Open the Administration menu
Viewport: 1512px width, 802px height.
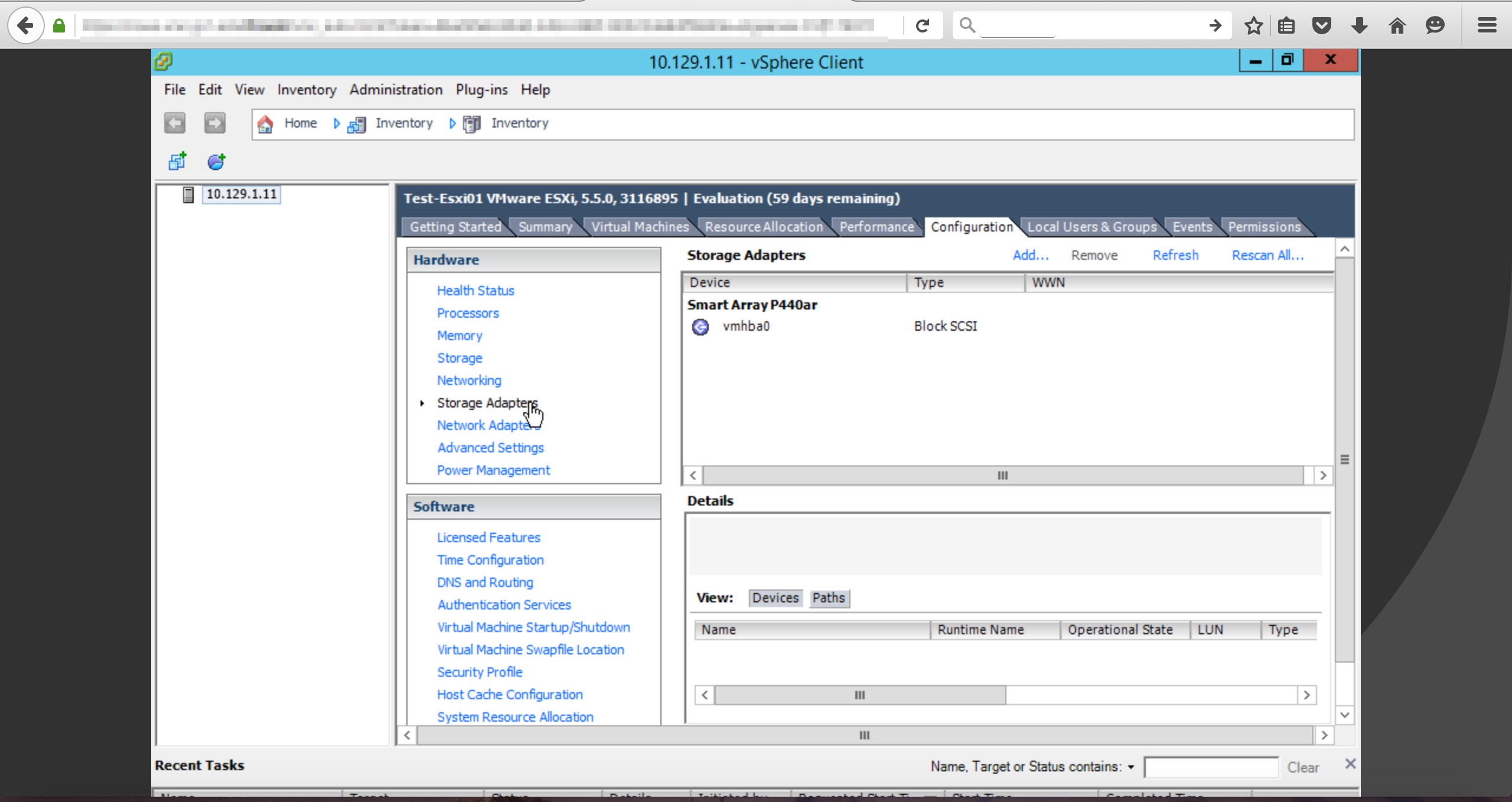pyautogui.click(x=395, y=90)
